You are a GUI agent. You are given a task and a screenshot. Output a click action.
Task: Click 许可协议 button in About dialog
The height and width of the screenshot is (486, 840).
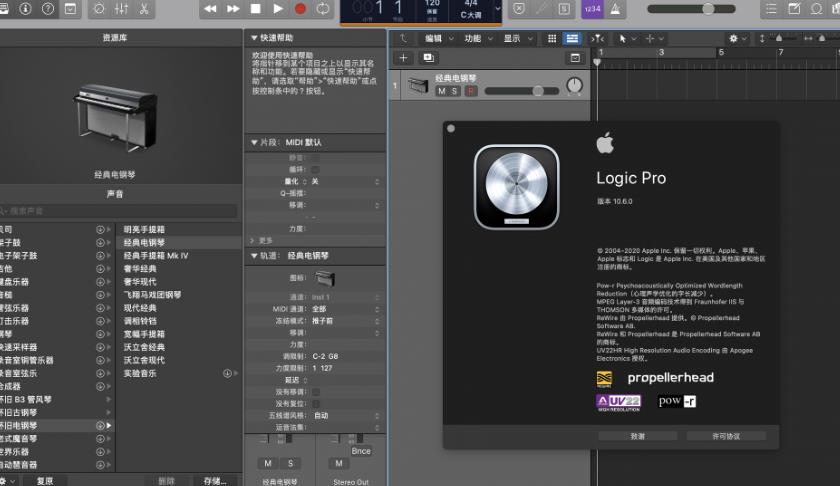[726, 436]
